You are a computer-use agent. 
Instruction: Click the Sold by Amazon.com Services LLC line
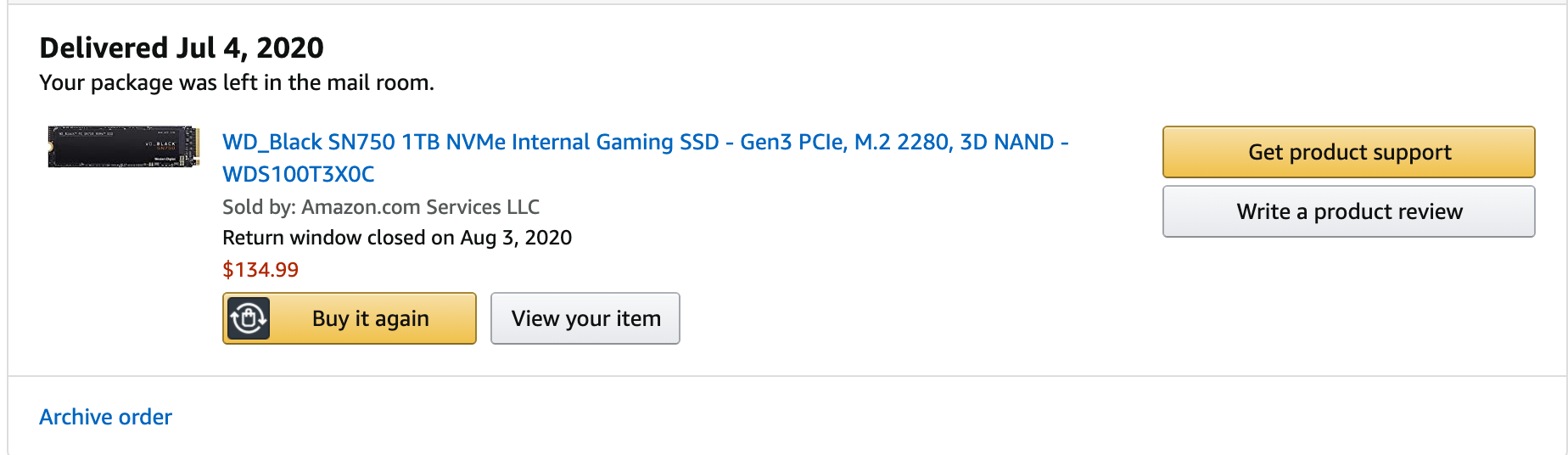pyautogui.click(x=381, y=206)
